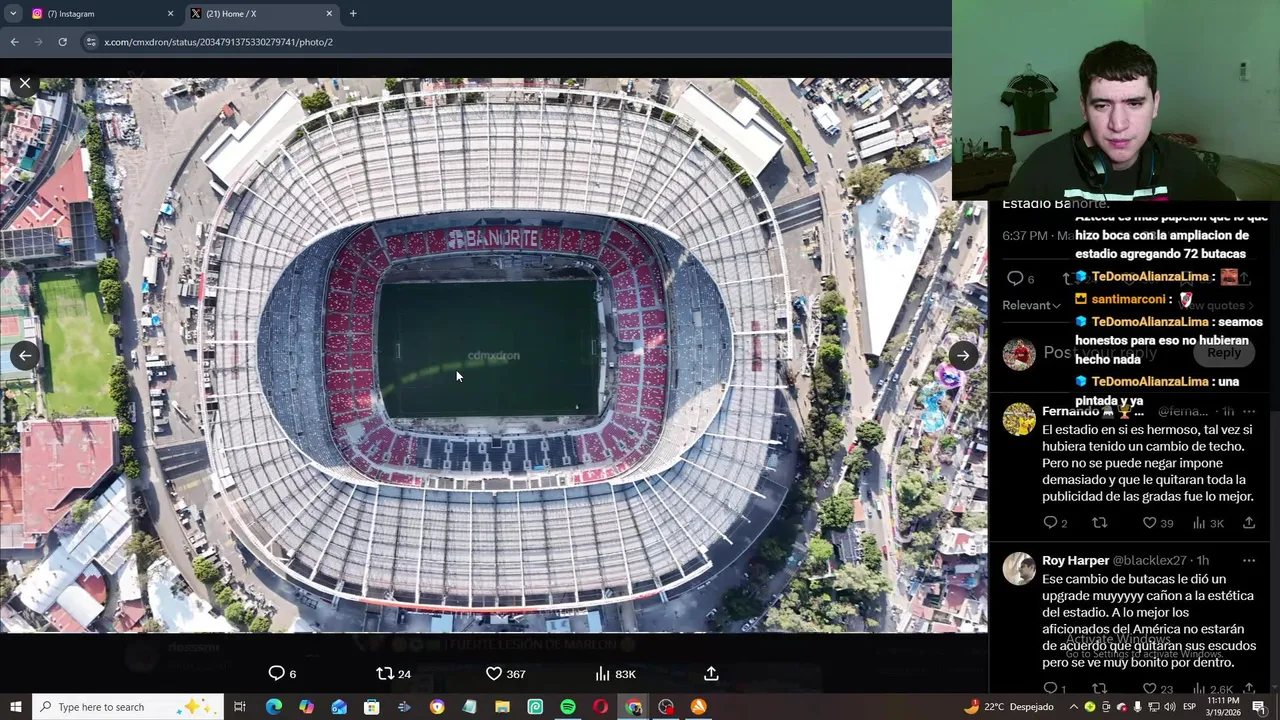Repost Fernando's comment

click(x=1099, y=523)
